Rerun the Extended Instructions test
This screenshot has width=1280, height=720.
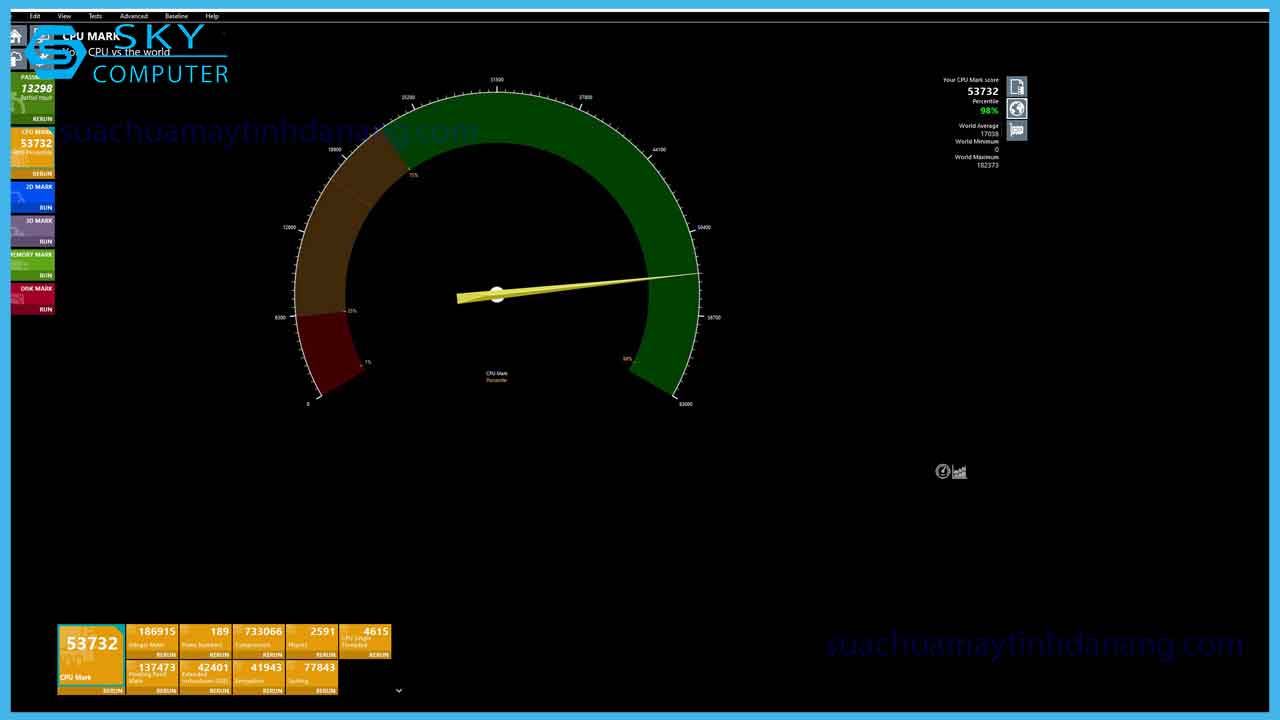(x=219, y=691)
